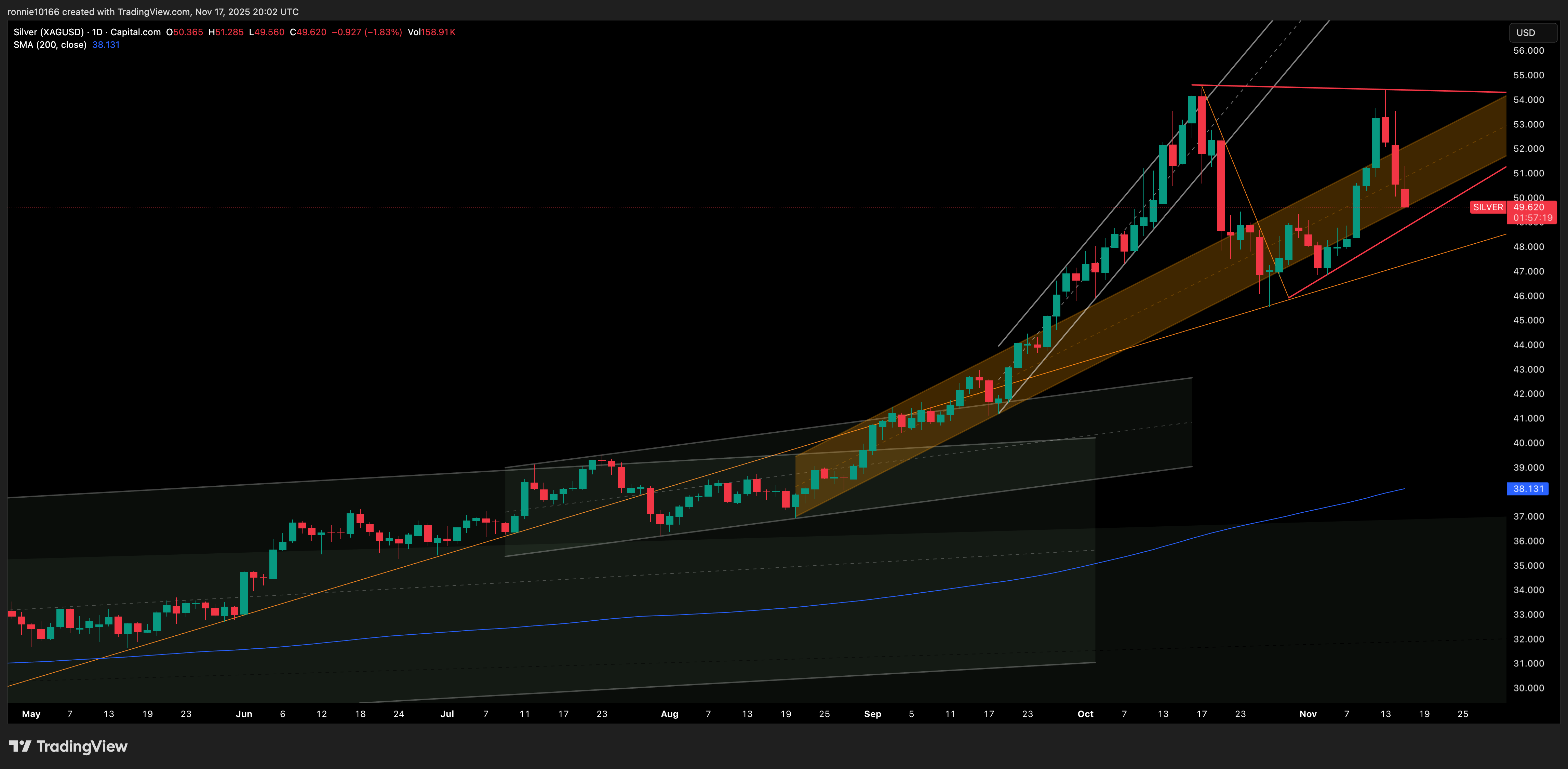Click the blue 38.131 SMA price label
Viewport: 1568px width, 769px height.
[x=1528, y=488]
